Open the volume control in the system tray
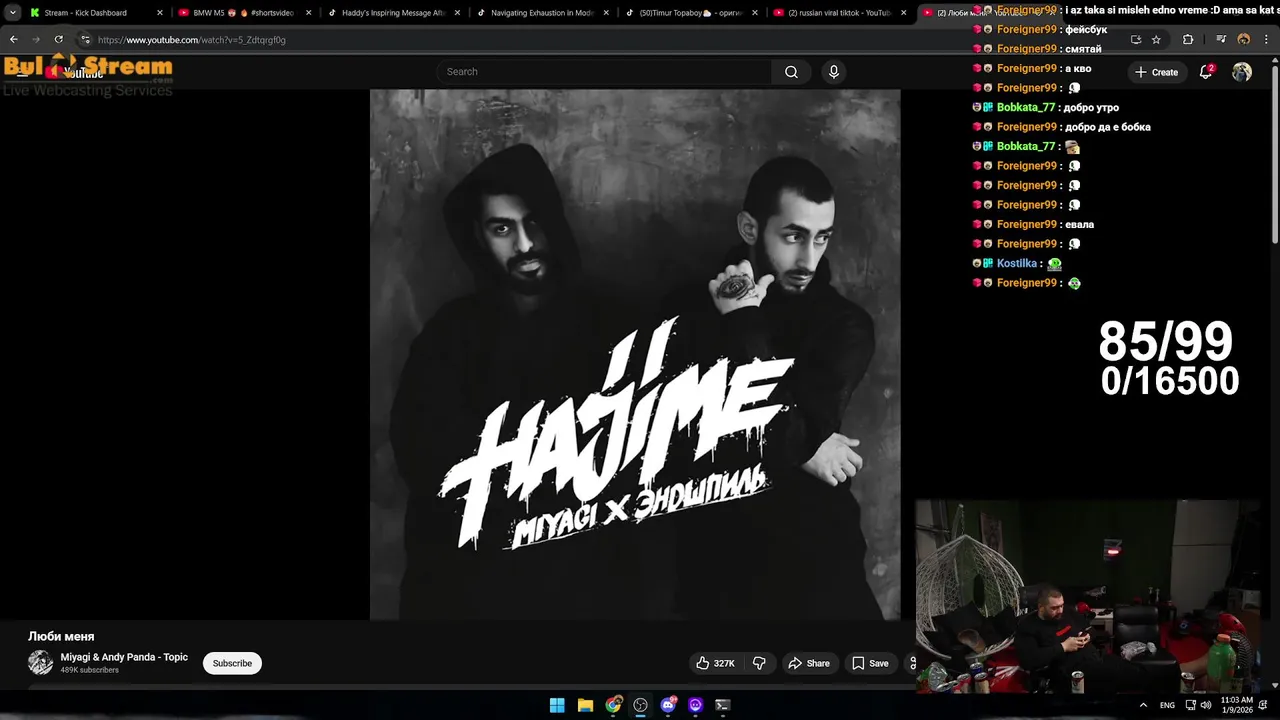 [x=1206, y=705]
